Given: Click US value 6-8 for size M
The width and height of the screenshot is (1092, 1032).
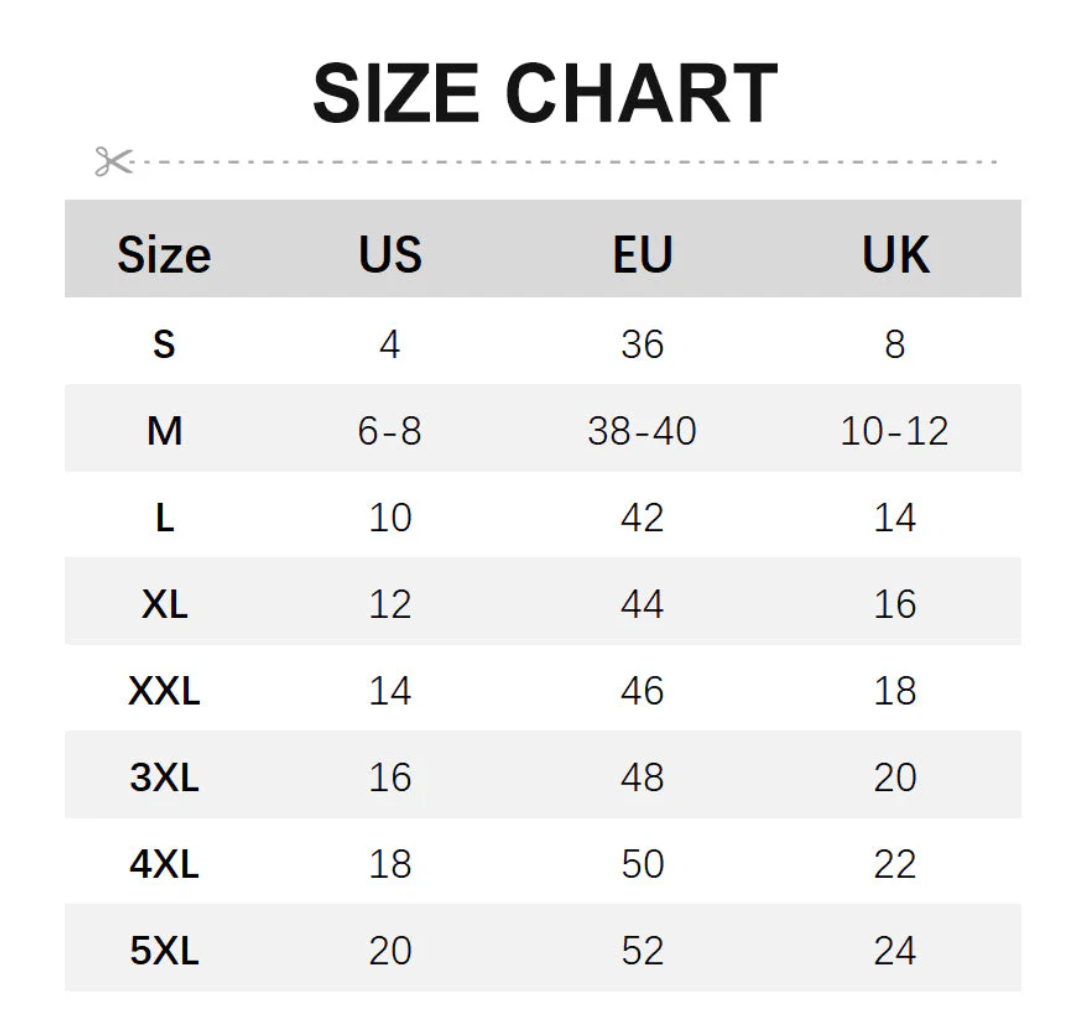Looking at the screenshot, I should 390,431.
